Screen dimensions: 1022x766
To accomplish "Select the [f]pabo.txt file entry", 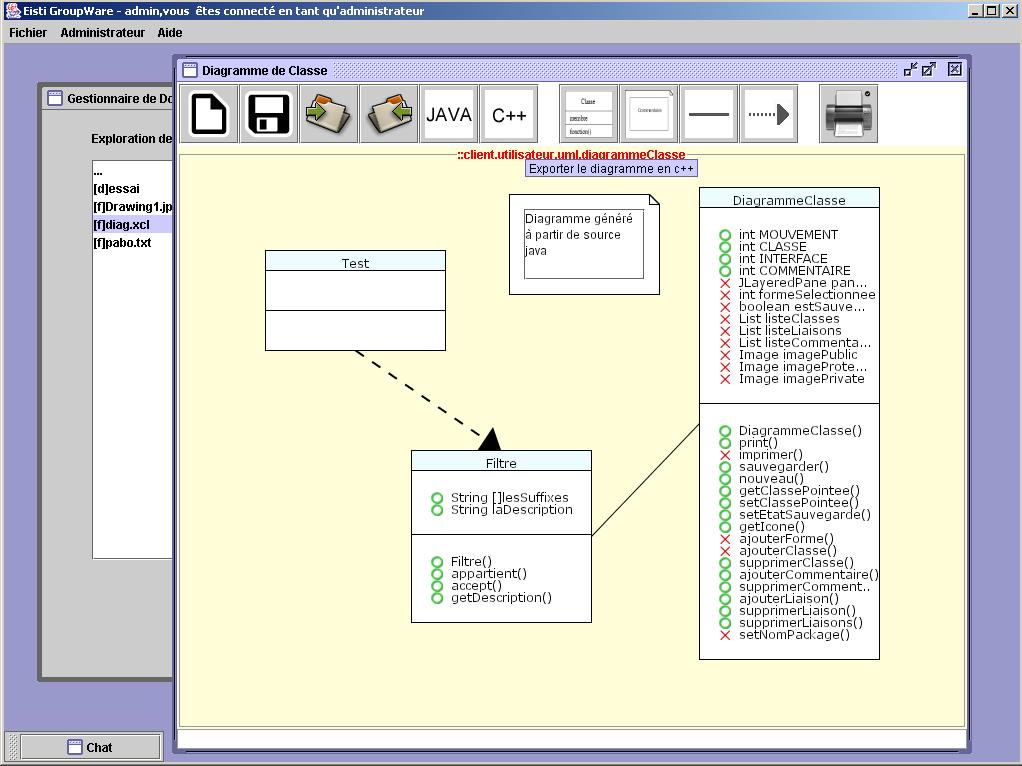I will tap(122, 243).
